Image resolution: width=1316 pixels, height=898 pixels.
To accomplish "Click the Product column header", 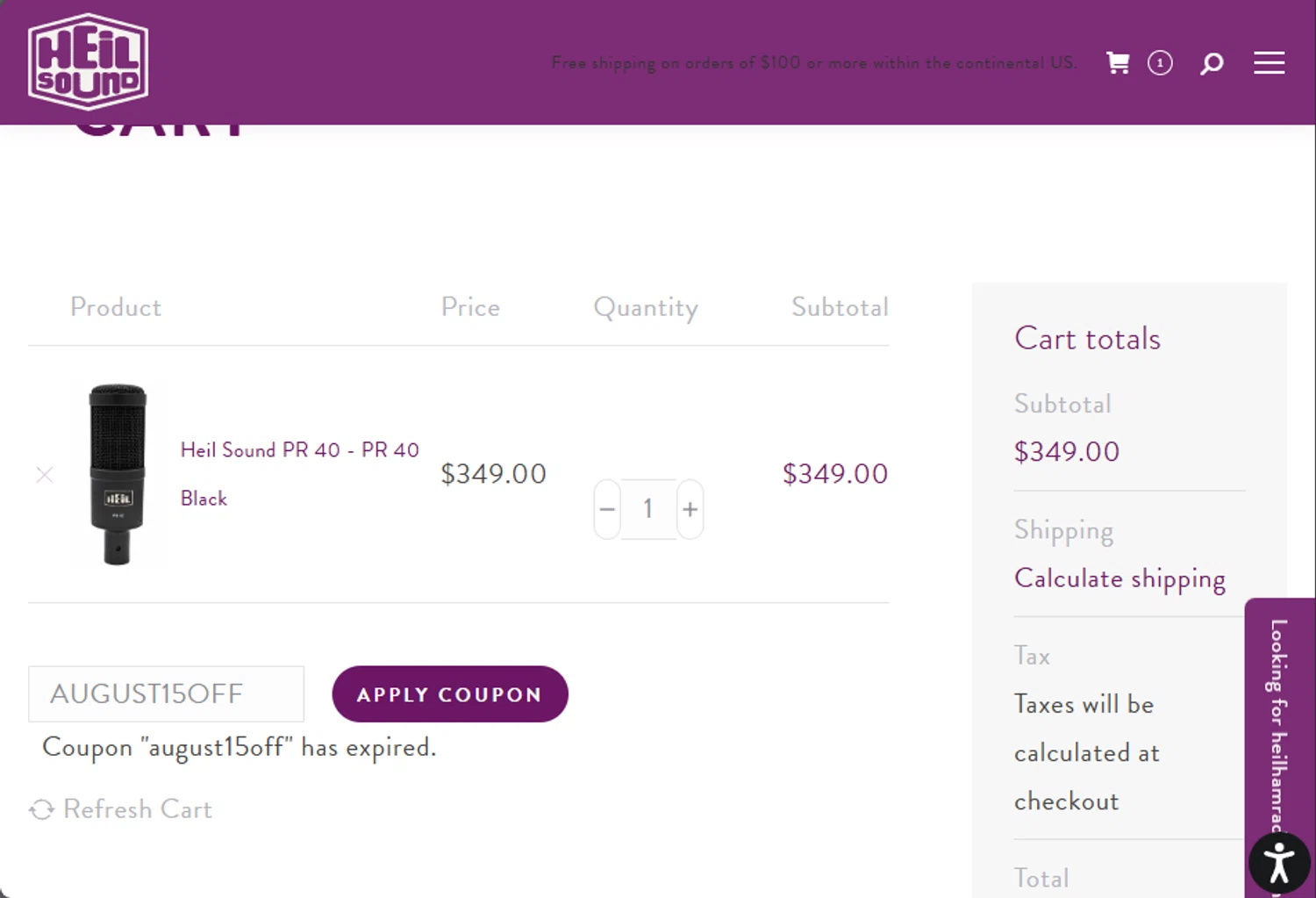I will click(x=116, y=307).
